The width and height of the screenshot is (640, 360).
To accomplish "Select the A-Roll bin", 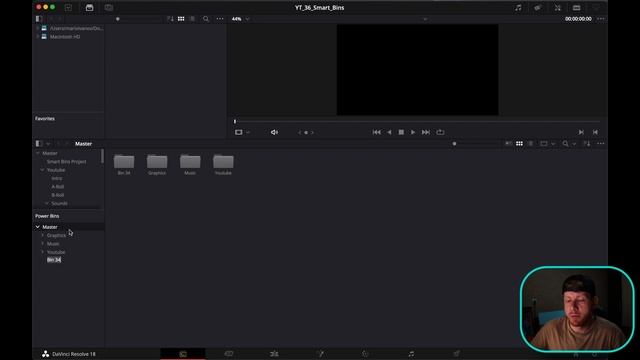I will (58, 187).
